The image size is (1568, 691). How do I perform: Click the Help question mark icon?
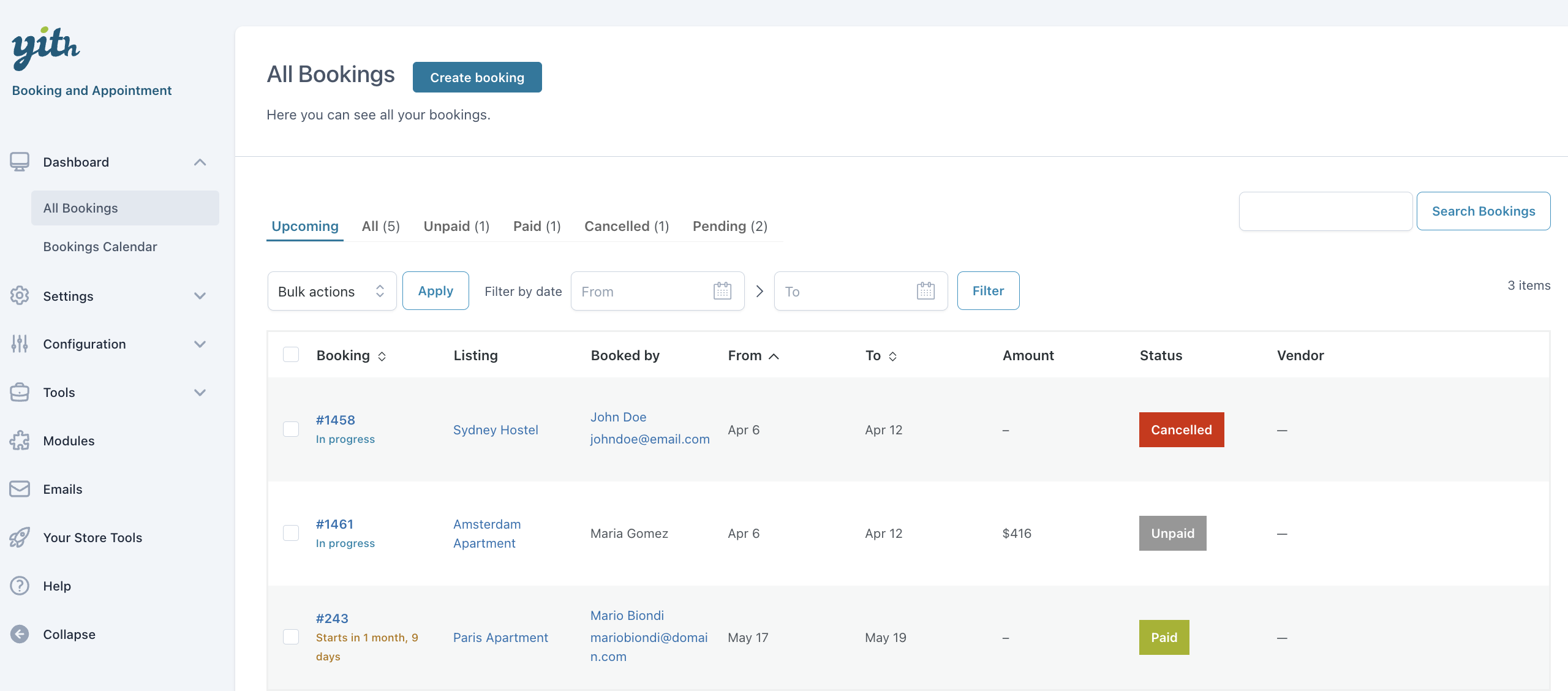point(20,586)
